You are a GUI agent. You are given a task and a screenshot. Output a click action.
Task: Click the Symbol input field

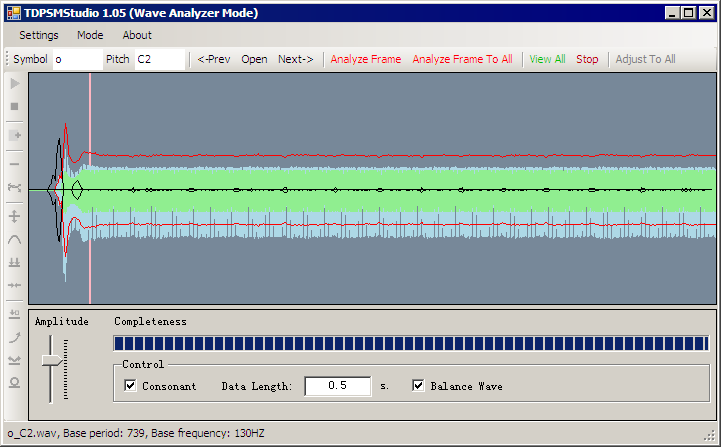tap(78, 59)
